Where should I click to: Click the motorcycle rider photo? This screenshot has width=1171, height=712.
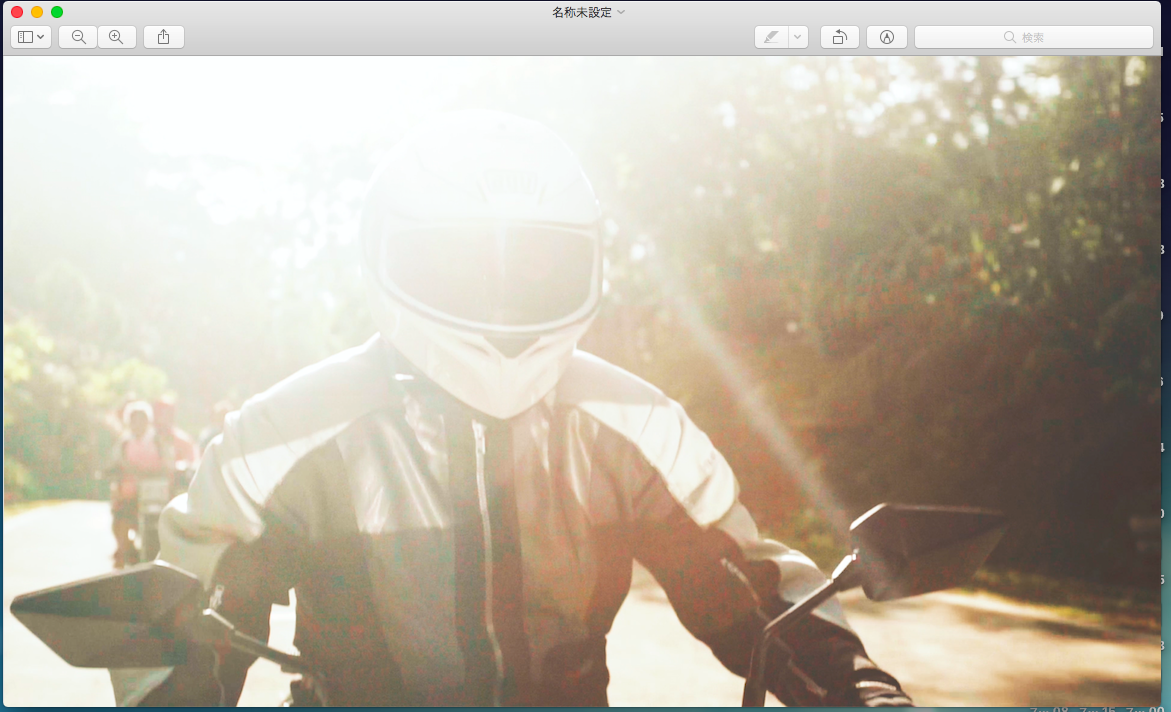582,381
